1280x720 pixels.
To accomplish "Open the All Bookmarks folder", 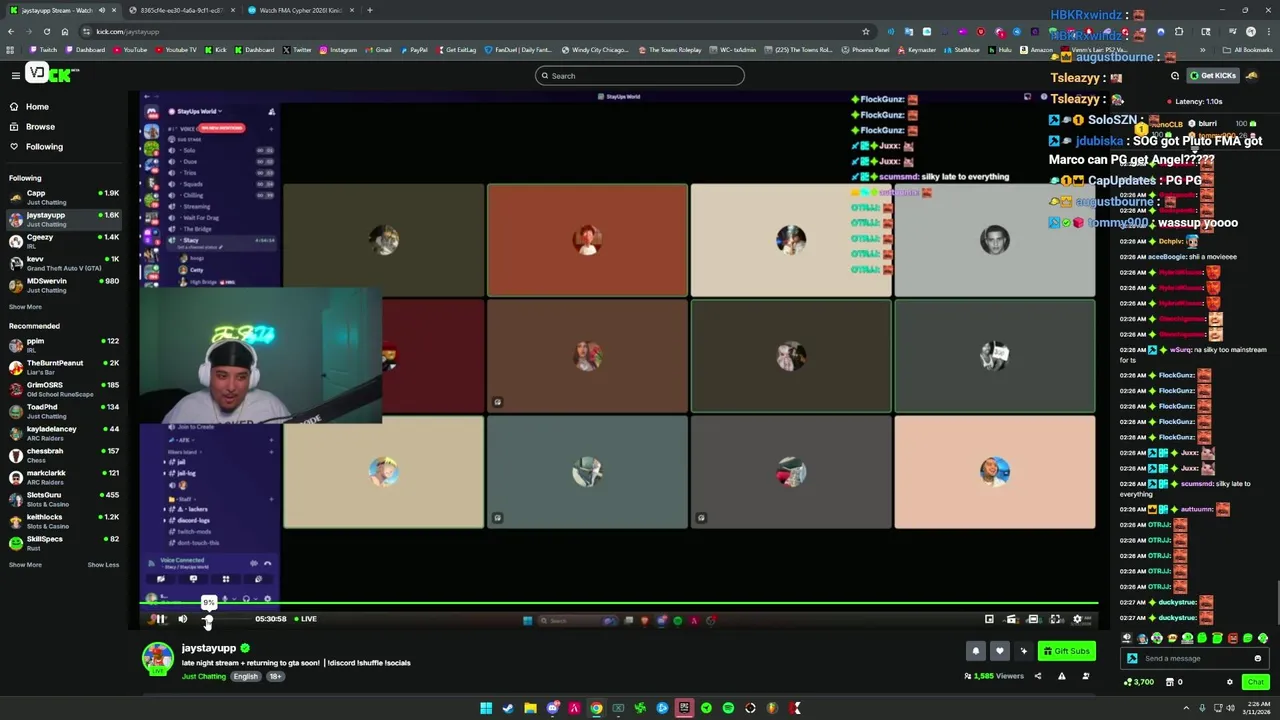I will point(1248,50).
